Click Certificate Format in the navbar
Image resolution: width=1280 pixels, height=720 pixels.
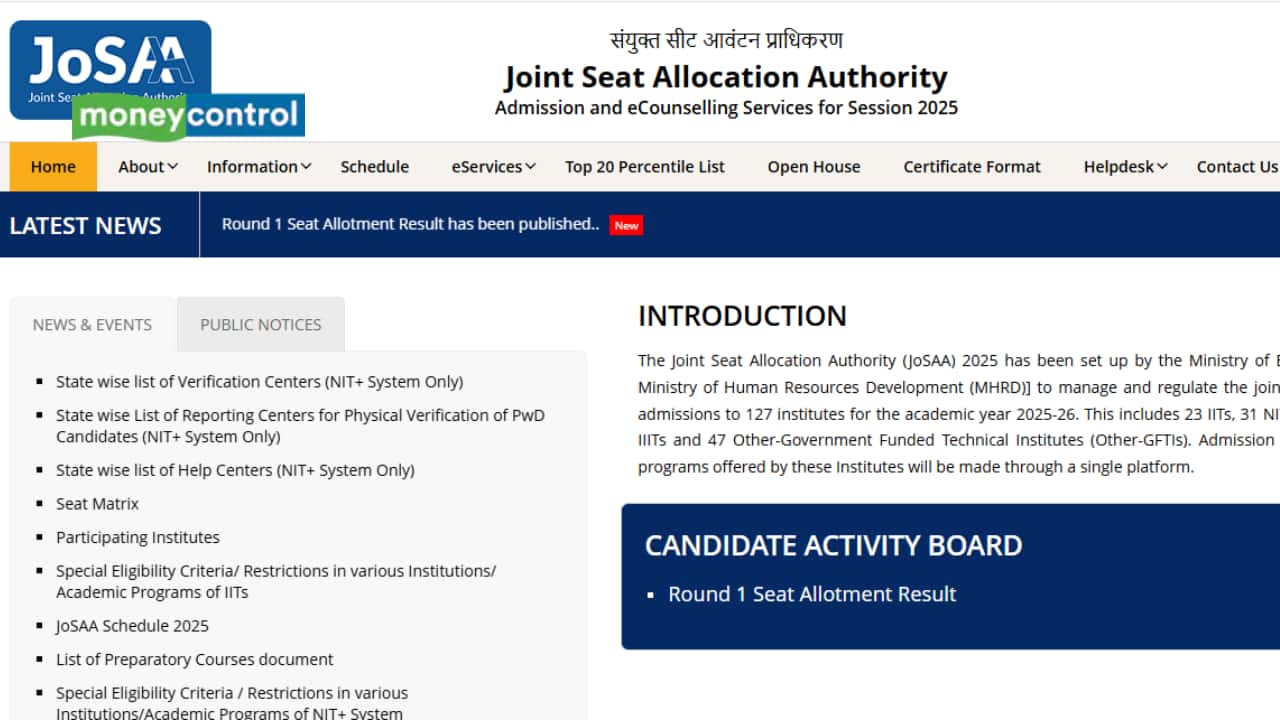point(971,166)
